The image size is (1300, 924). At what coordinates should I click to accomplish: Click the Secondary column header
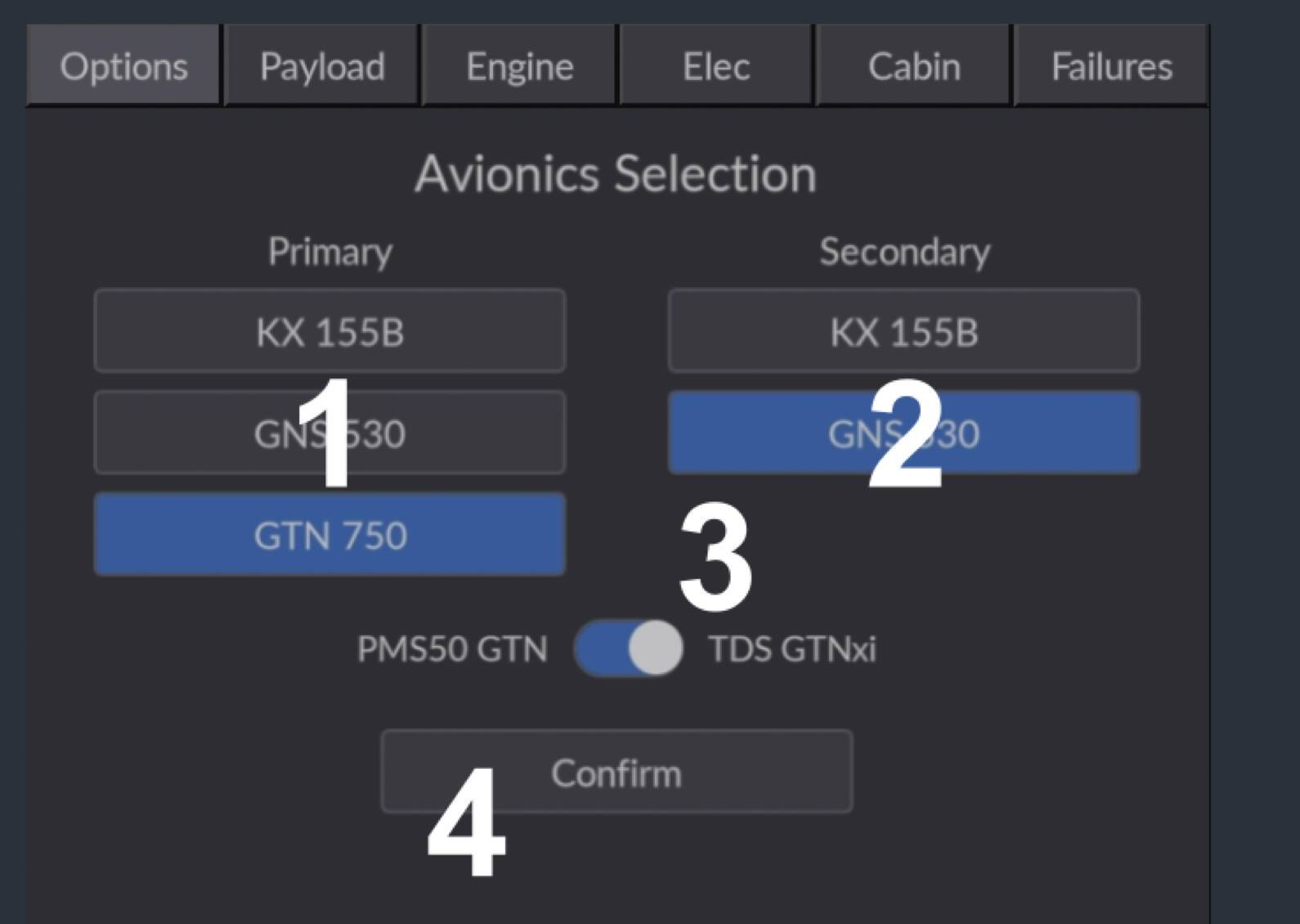click(x=904, y=251)
